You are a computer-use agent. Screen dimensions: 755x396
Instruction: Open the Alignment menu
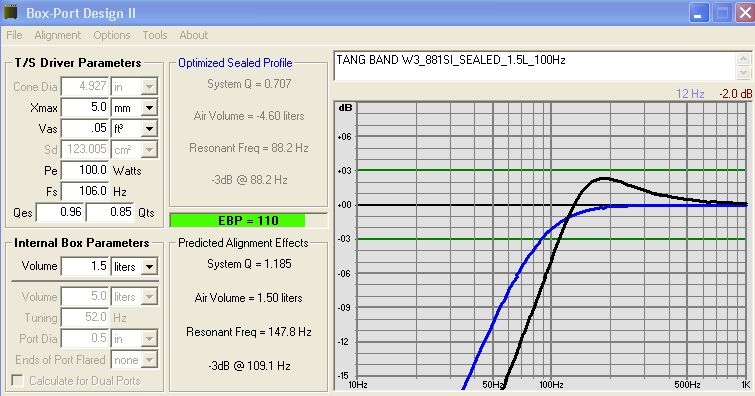pyautogui.click(x=58, y=35)
